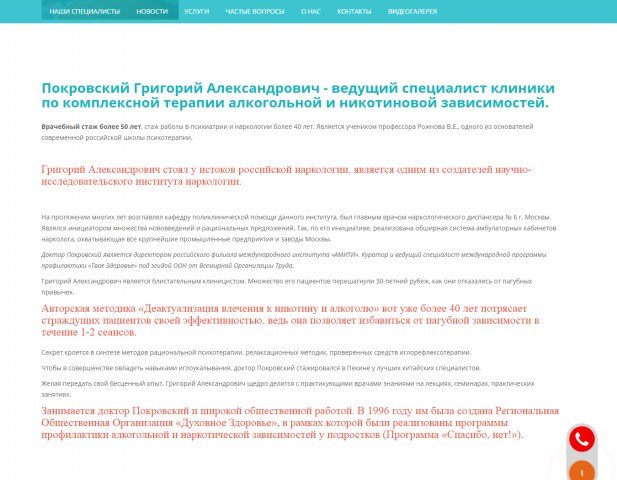Open the УСЛУГИ menu item
This screenshot has width=617, height=480.
[x=196, y=11]
